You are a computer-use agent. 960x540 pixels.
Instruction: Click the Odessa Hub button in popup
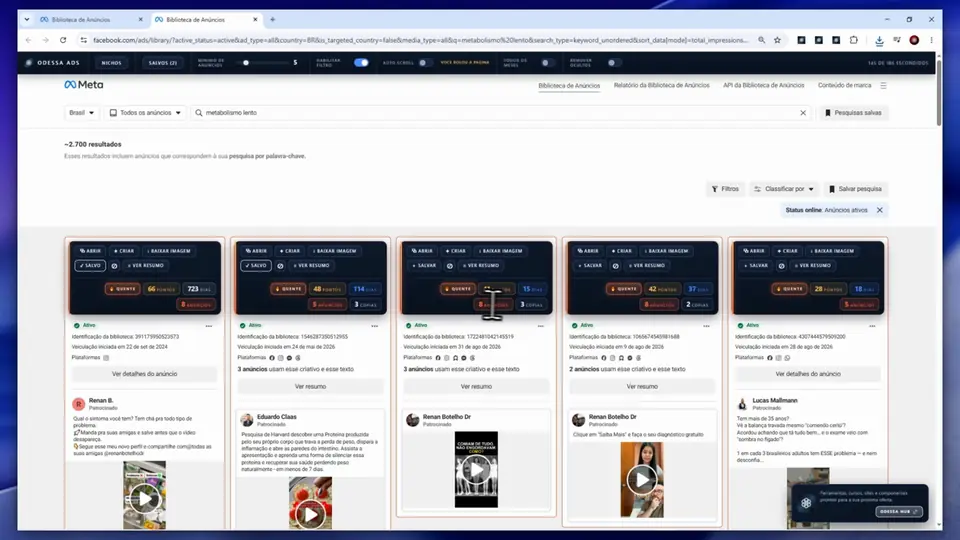[x=898, y=512]
